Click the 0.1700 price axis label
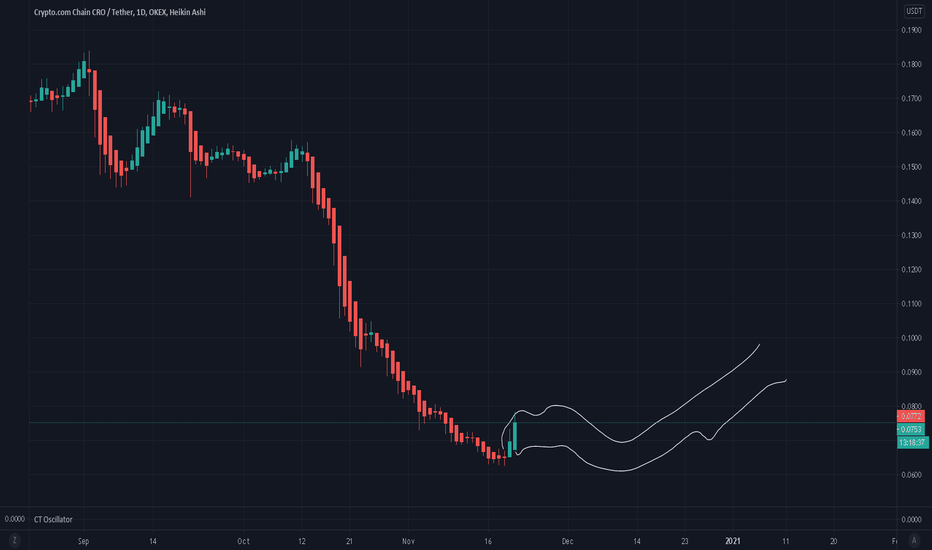This screenshot has width=932, height=550. 911,98
